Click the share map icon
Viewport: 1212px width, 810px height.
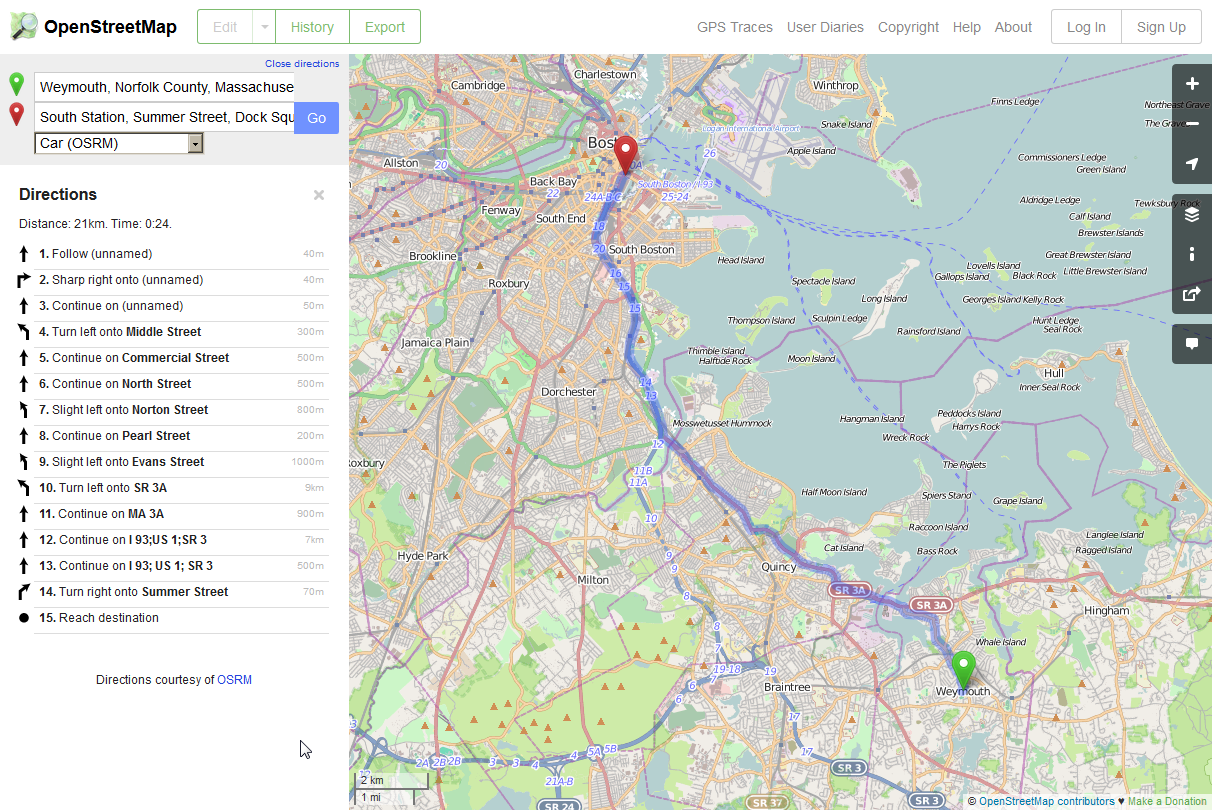click(1191, 294)
